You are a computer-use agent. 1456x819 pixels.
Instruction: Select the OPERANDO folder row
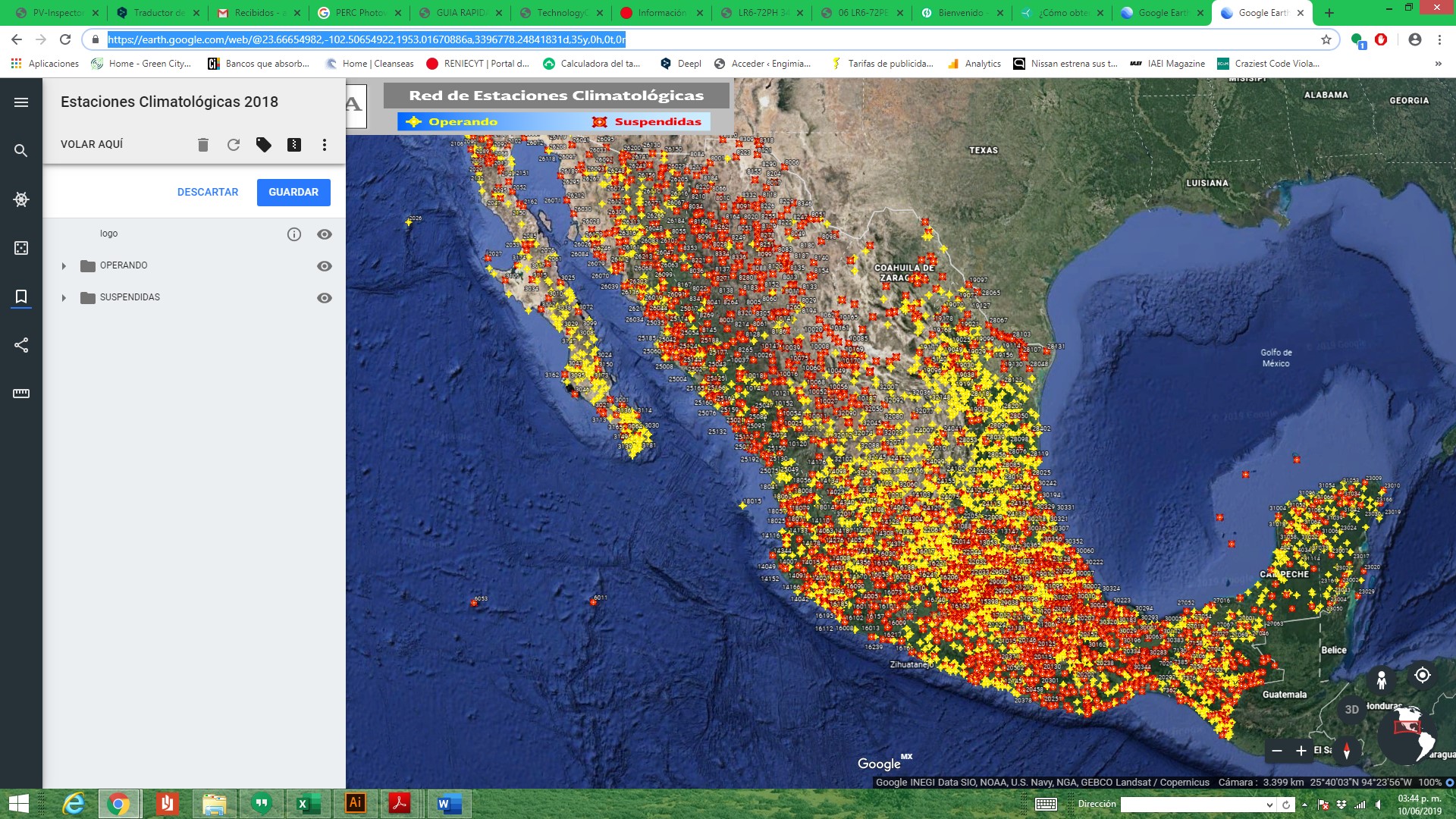(x=194, y=266)
